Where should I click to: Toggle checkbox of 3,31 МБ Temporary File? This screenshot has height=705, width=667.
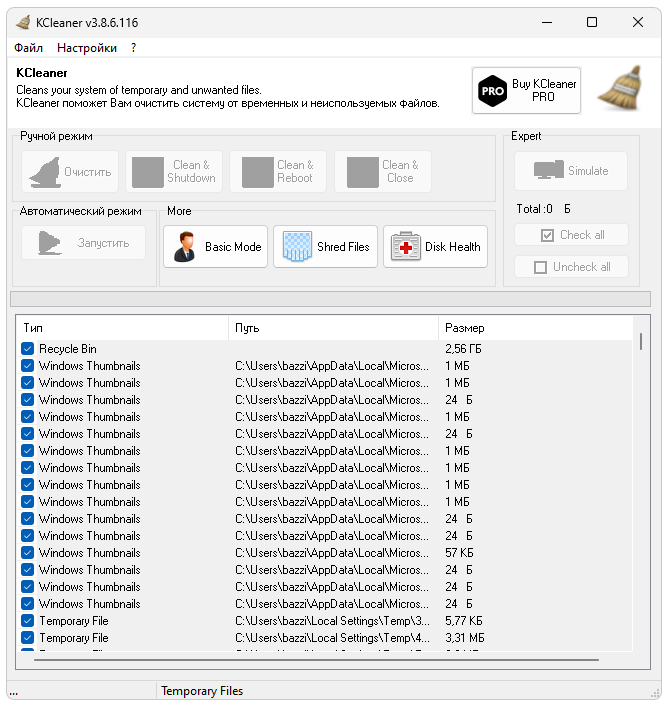tap(27, 638)
